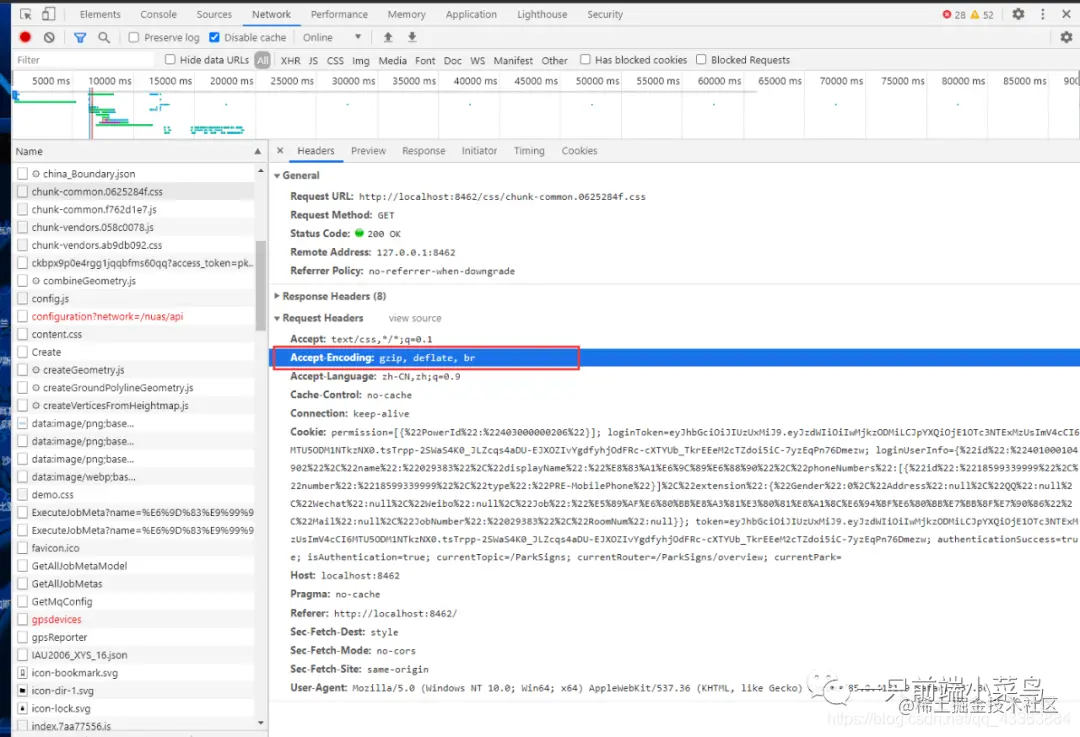
Task: Select the gpsdevices failed request
Action: (x=56, y=619)
